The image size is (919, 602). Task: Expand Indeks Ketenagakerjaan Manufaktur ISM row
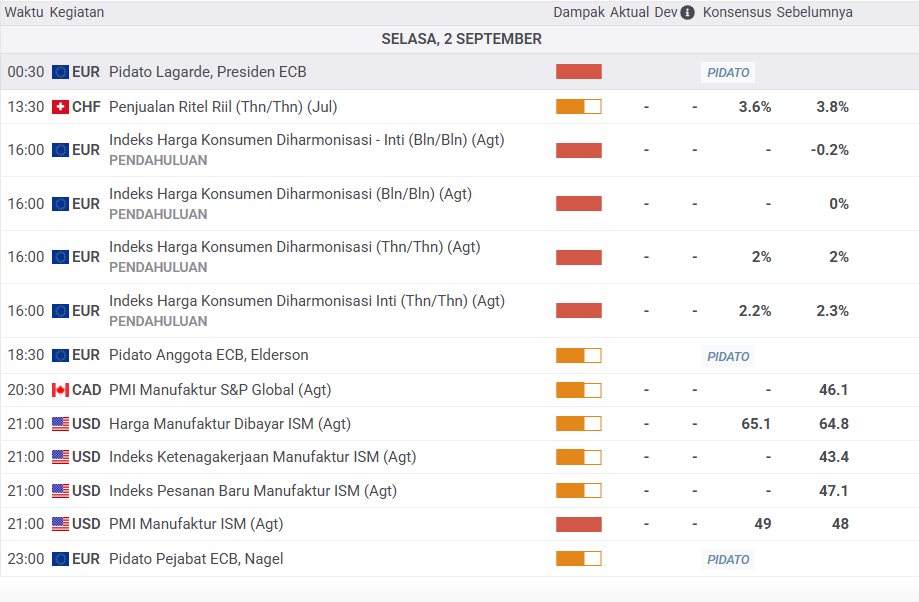point(262,457)
